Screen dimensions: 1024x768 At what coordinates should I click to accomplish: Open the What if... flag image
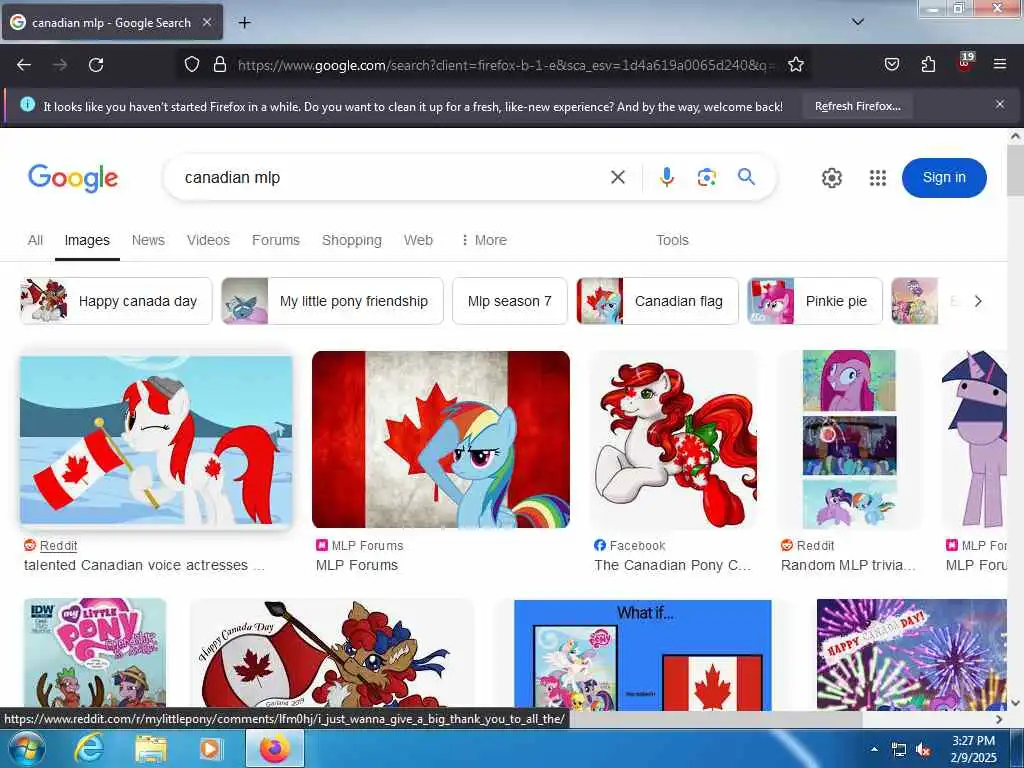tap(643, 655)
